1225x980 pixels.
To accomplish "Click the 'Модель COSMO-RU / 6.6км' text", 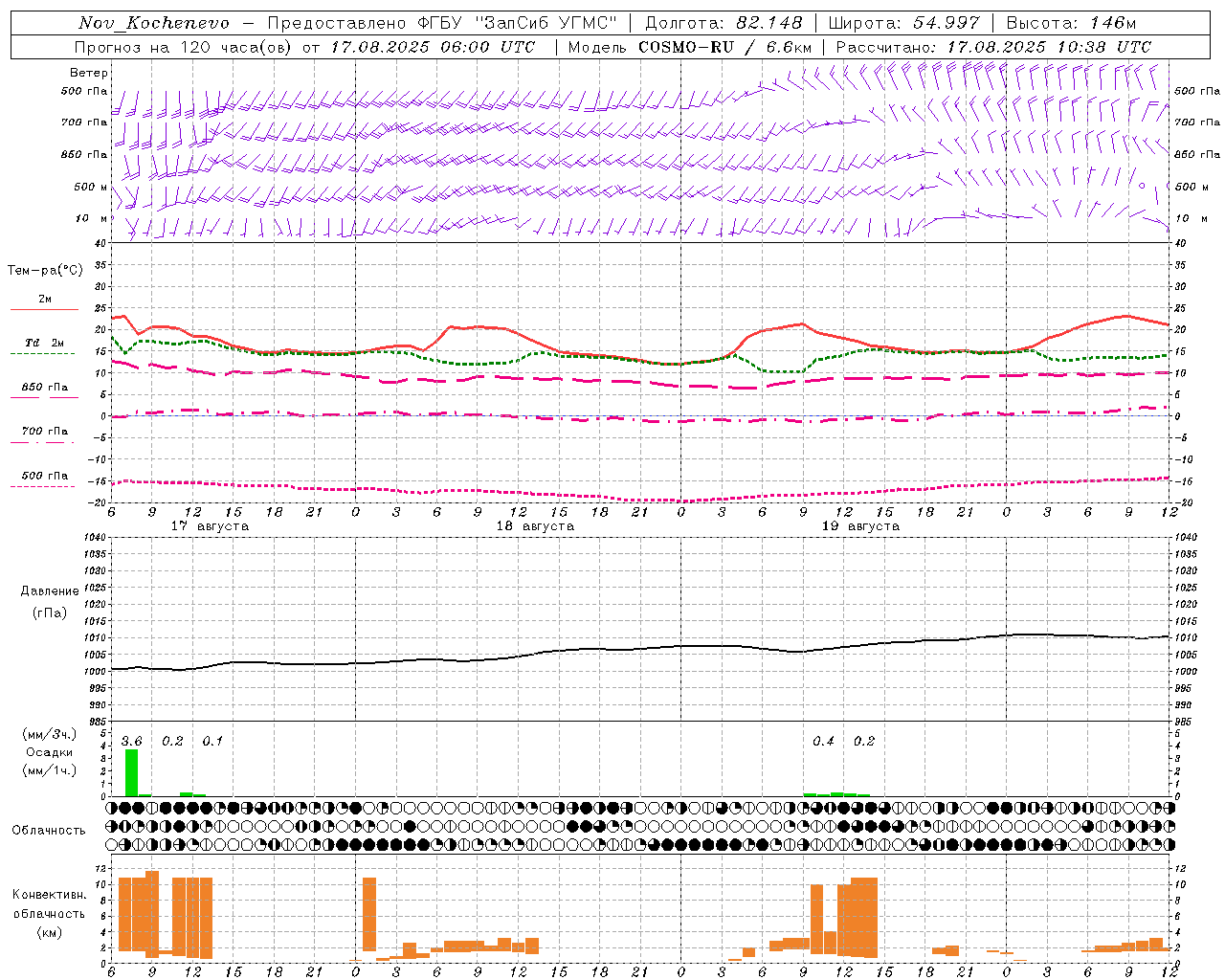I will pyautogui.click(x=690, y=47).
